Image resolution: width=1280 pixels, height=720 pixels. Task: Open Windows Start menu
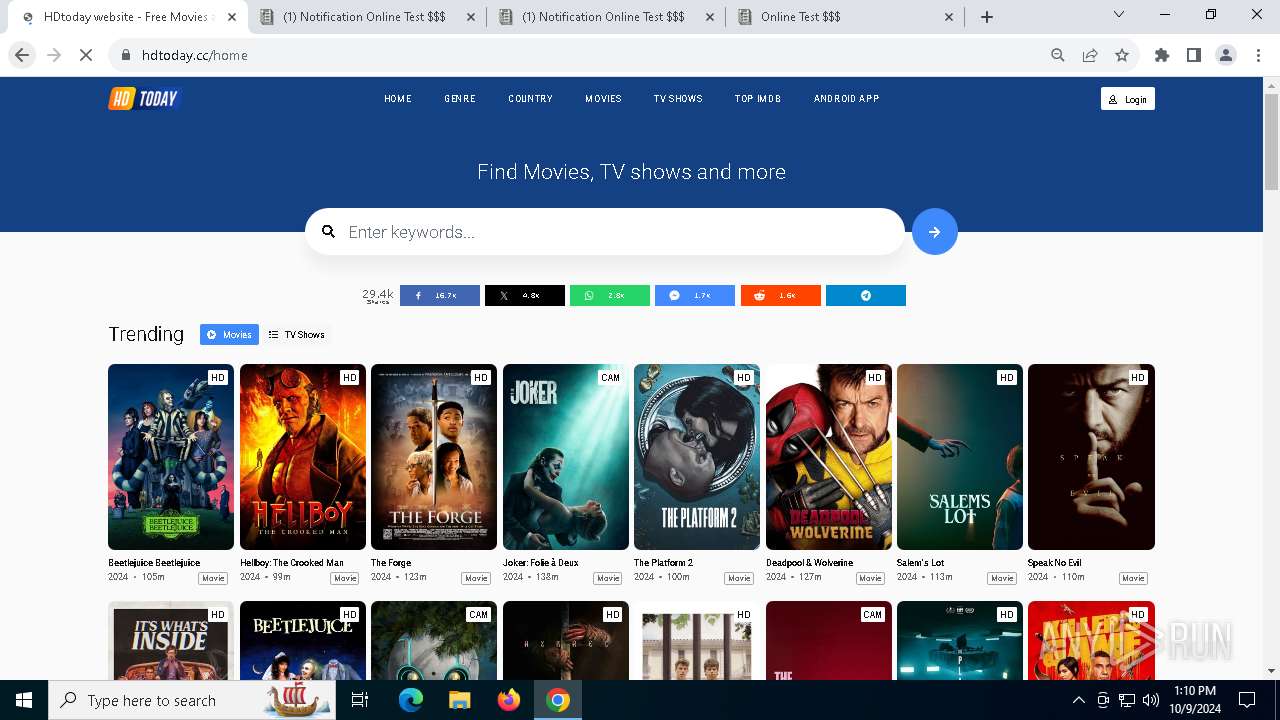pyautogui.click(x=24, y=700)
